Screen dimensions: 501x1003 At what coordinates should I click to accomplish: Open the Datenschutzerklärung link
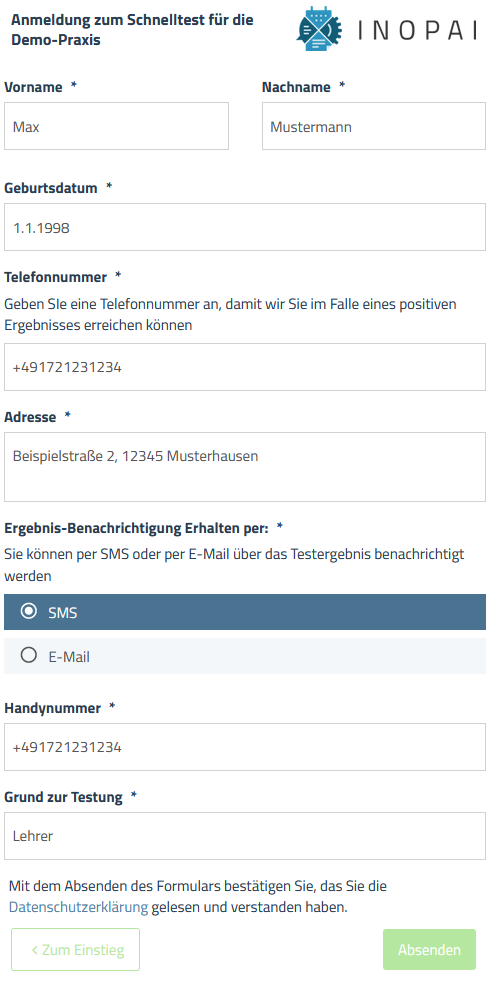(x=79, y=907)
